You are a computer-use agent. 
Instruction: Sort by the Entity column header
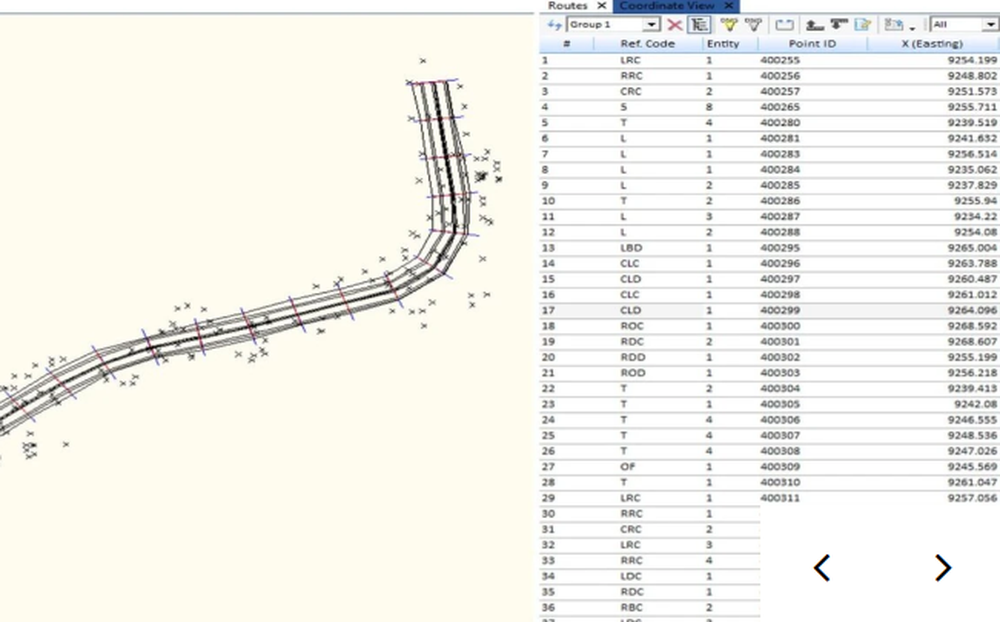point(723,44)
